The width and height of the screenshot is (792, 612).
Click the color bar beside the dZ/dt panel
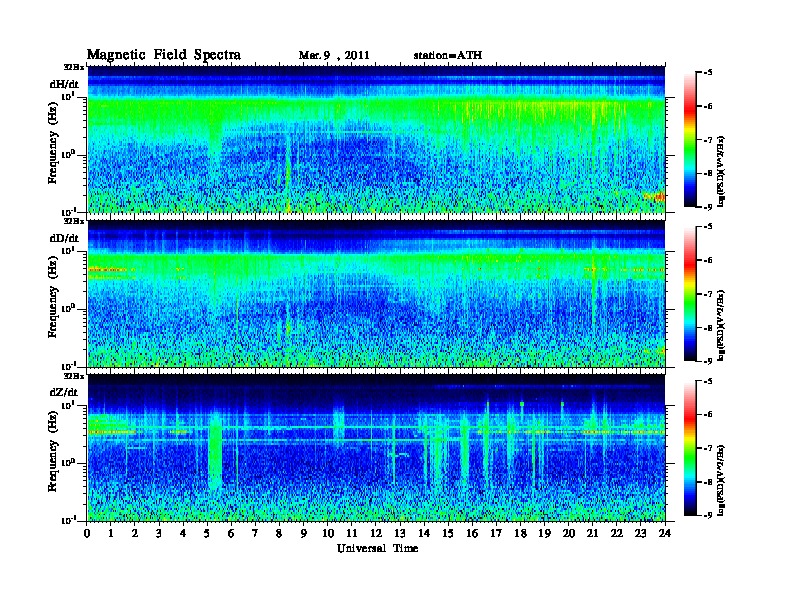pyautogui.click(x=690, y=448)
